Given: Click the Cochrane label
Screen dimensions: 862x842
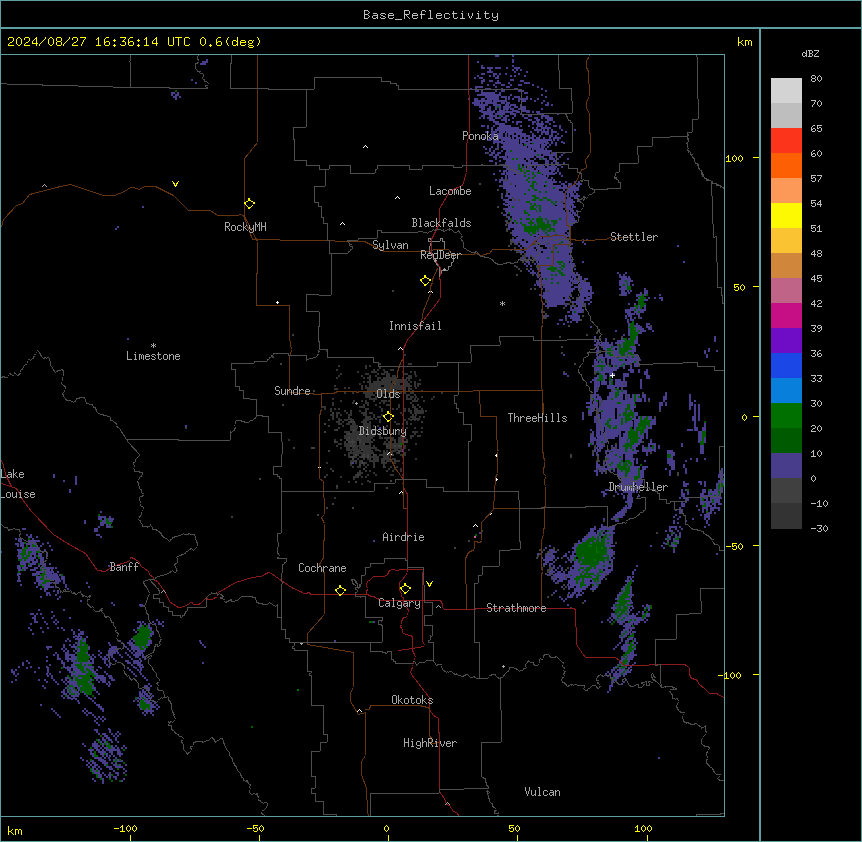Looking at the screenshot, I should click(322, 568).
